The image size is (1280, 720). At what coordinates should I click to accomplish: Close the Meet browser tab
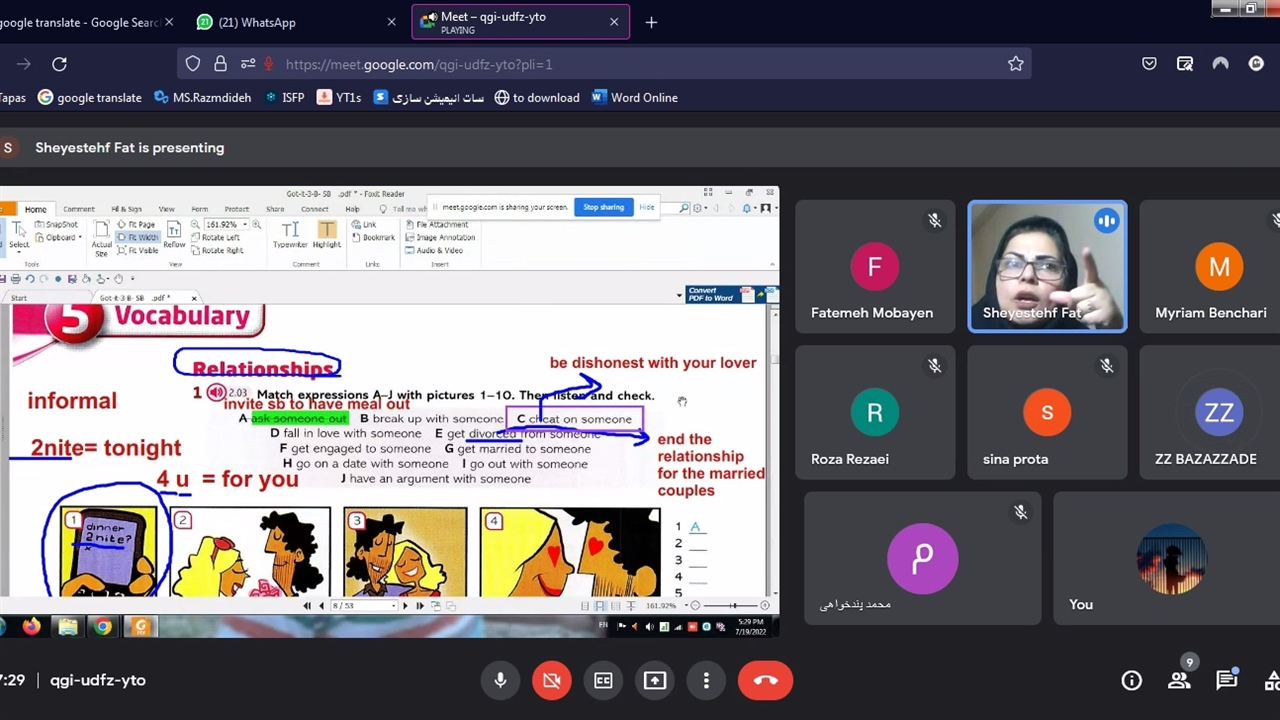point(614,22)
